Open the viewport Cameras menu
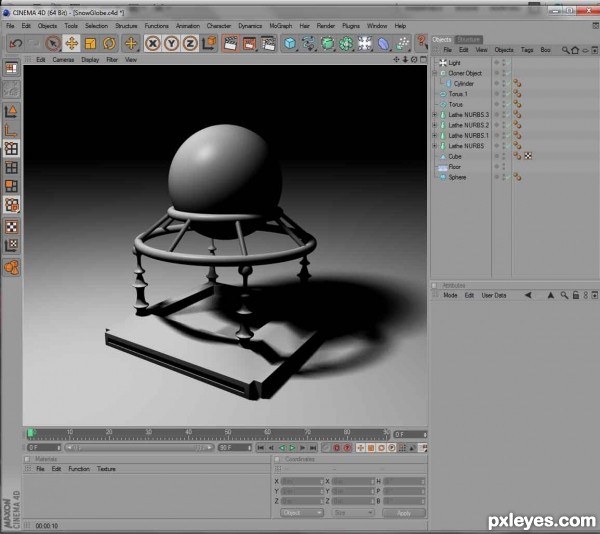The height and width of the screenshot is (534, 600). [x=63, y=60]
